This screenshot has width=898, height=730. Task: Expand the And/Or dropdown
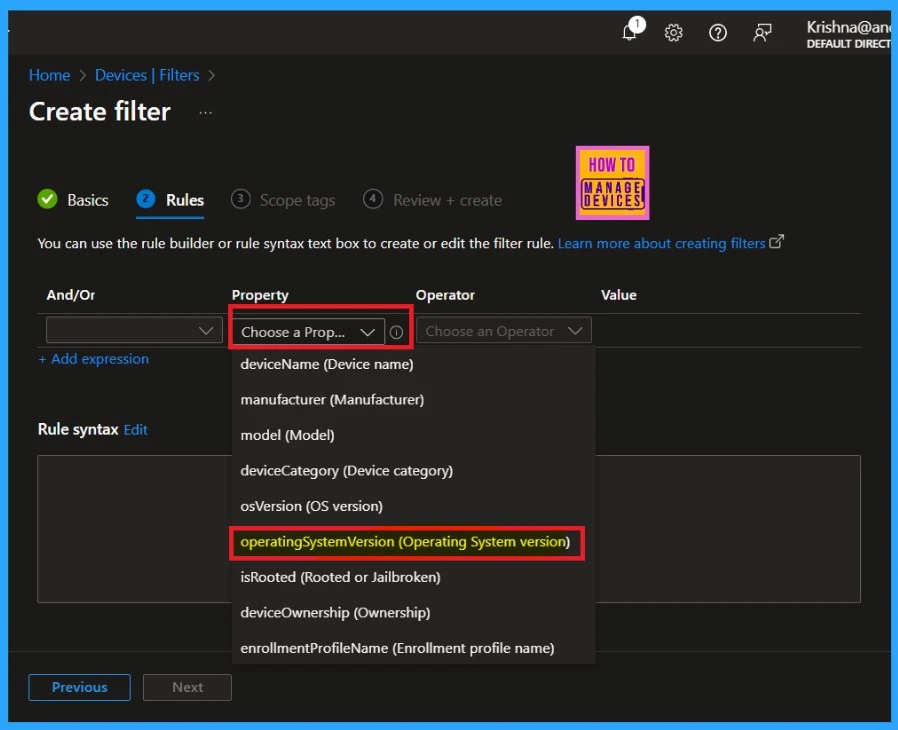click(134, 330)
